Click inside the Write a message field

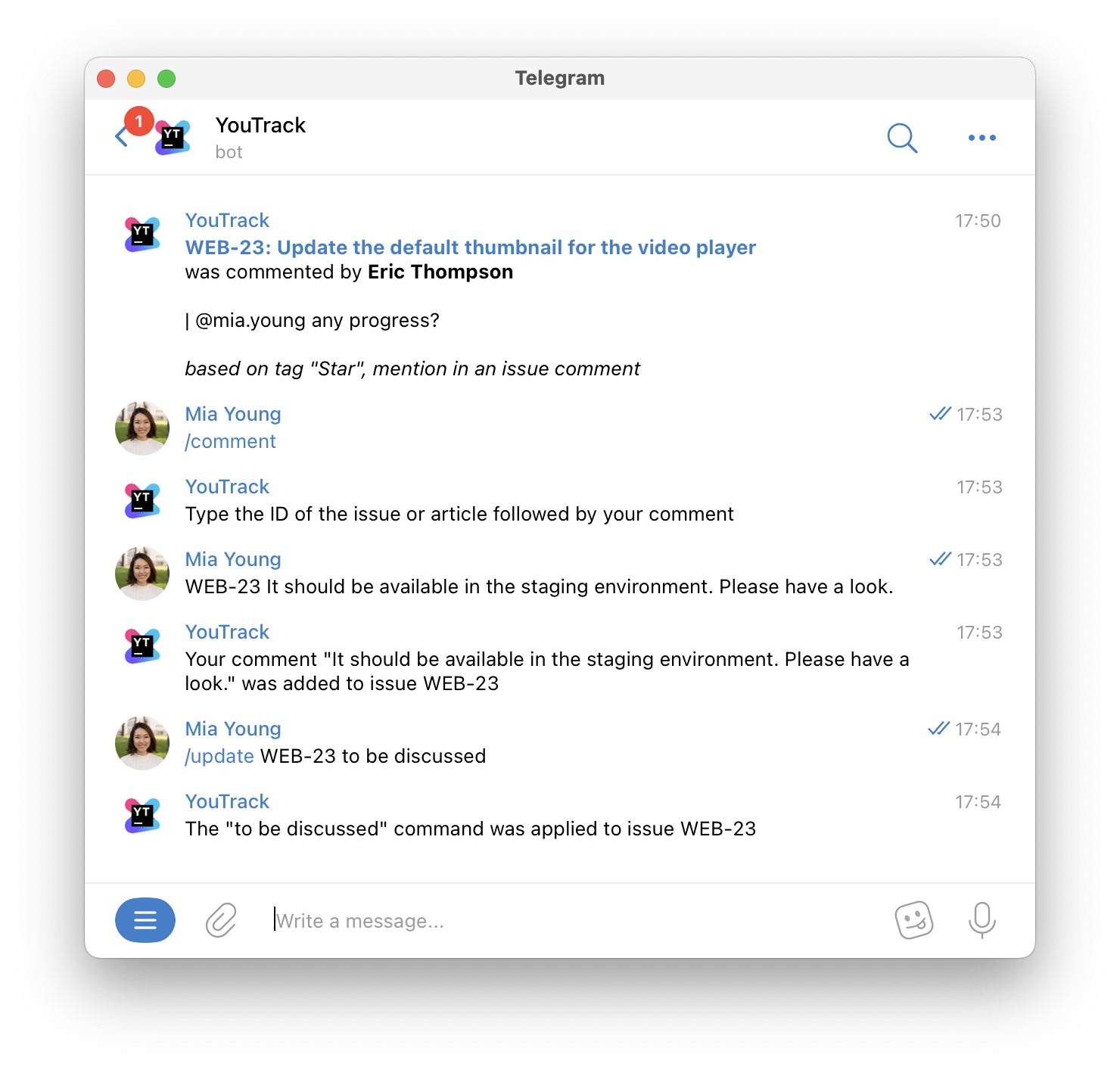coord(454,920)
